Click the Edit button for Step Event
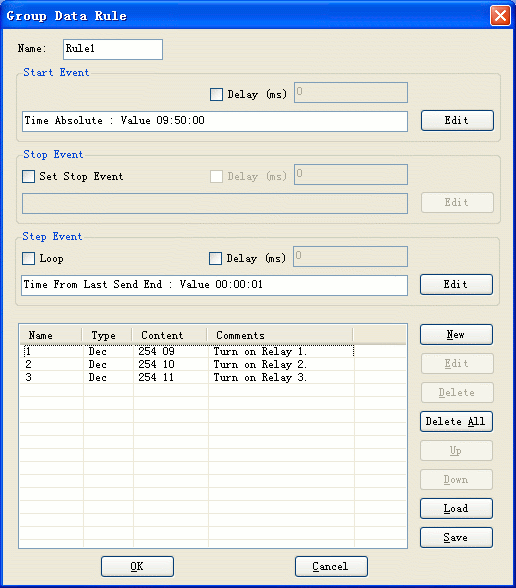 point(456,284)
